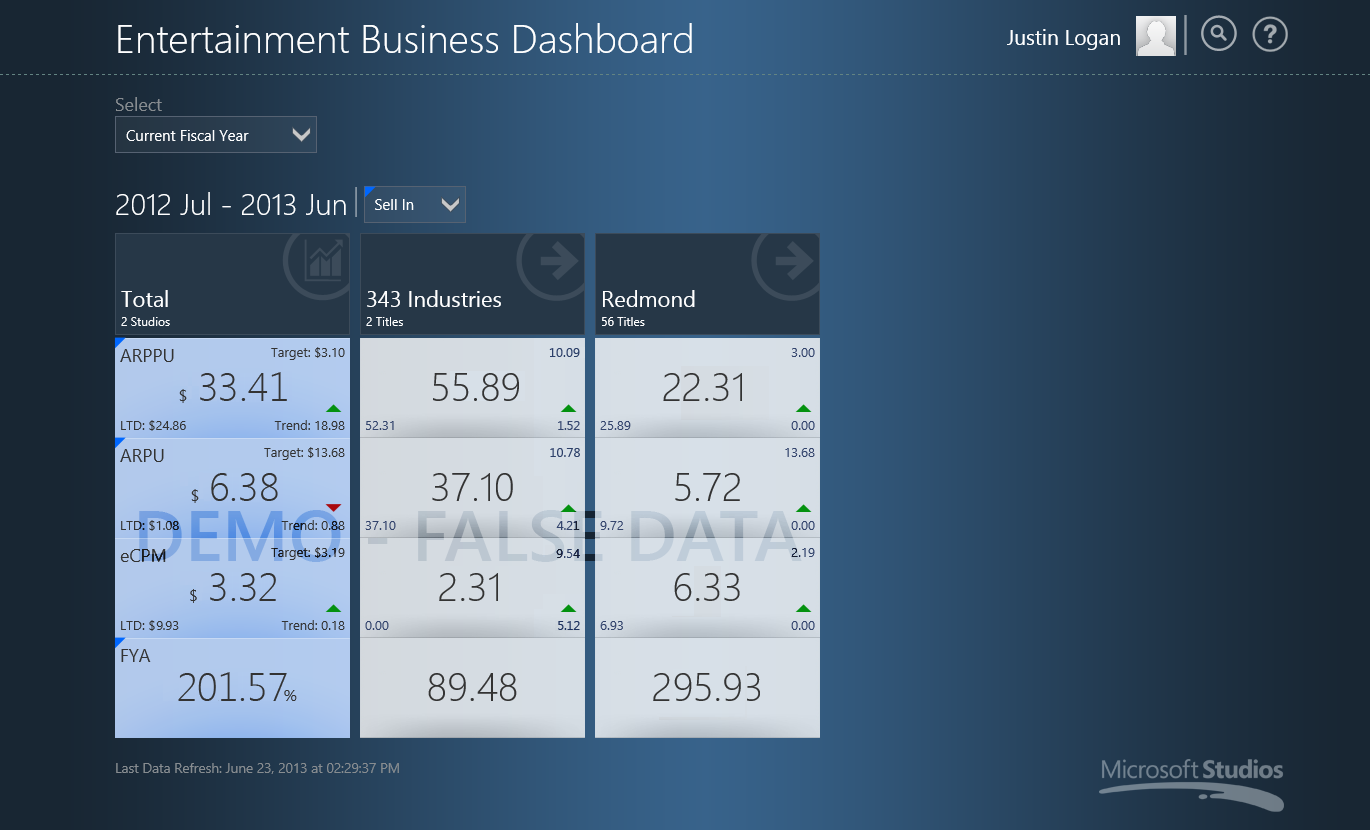Click the 37.10 large value for 343 Industries
This screenshot has width=1370, height=830.
pyautogui.click(x=472, y=487)
